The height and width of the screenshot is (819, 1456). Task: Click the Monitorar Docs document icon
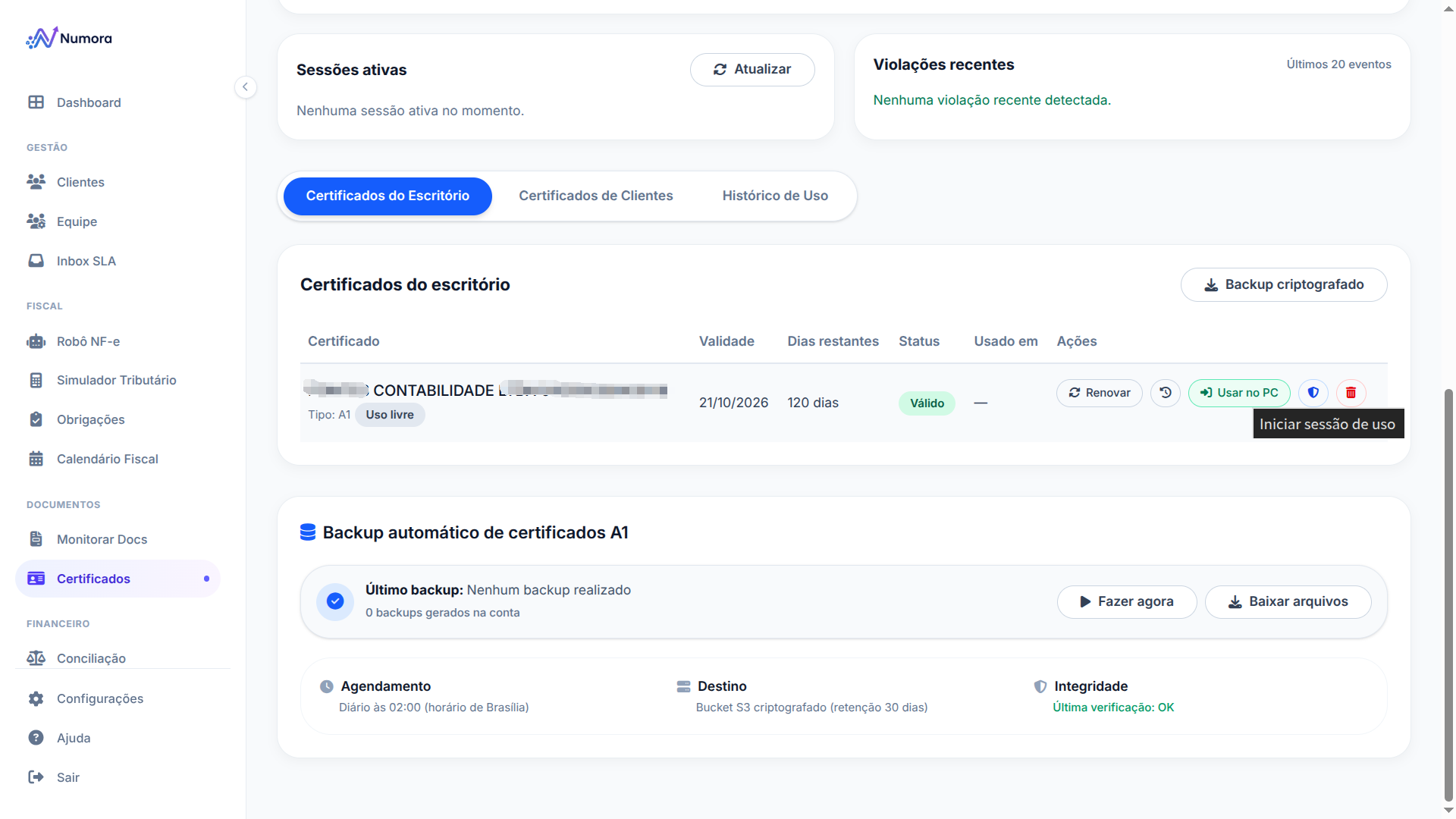pyautogui.click(x=36, y=539)
